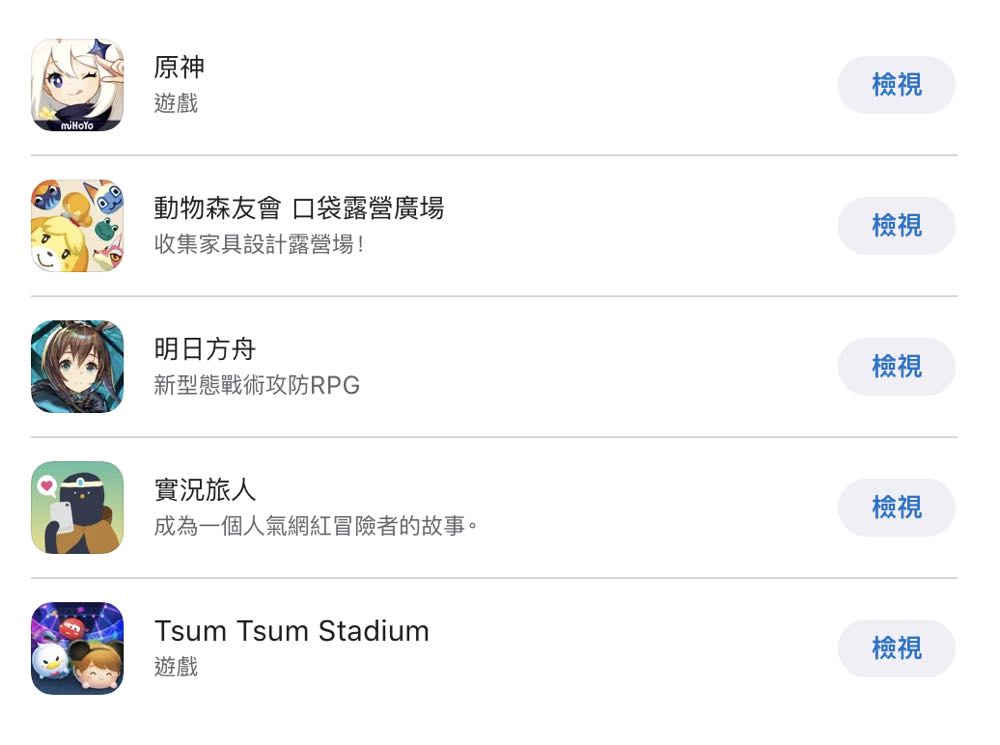Hit 檢視 for Tsum Tsum Stadium
Viewport: 1000px width, 745px height.
896,649
